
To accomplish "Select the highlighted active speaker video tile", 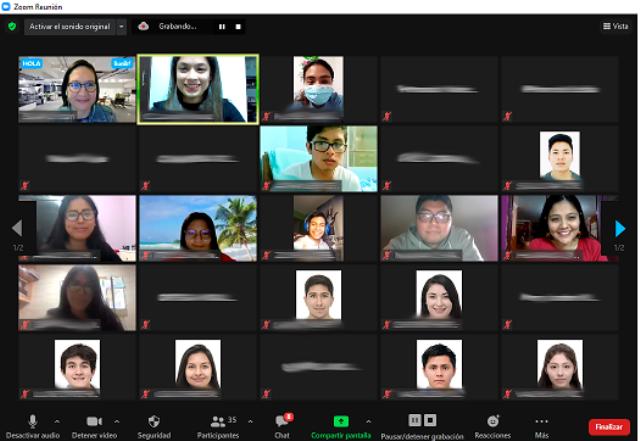I will tap(197, 88).
